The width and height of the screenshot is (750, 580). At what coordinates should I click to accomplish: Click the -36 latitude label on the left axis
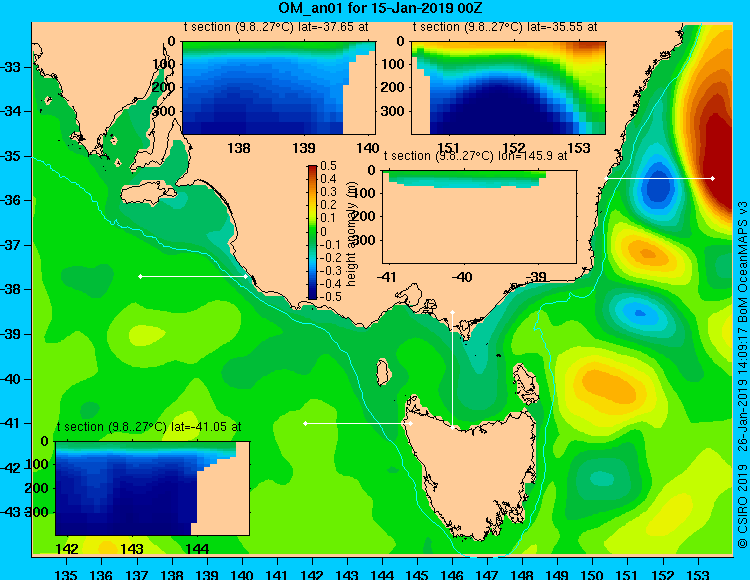pos(11,200)
